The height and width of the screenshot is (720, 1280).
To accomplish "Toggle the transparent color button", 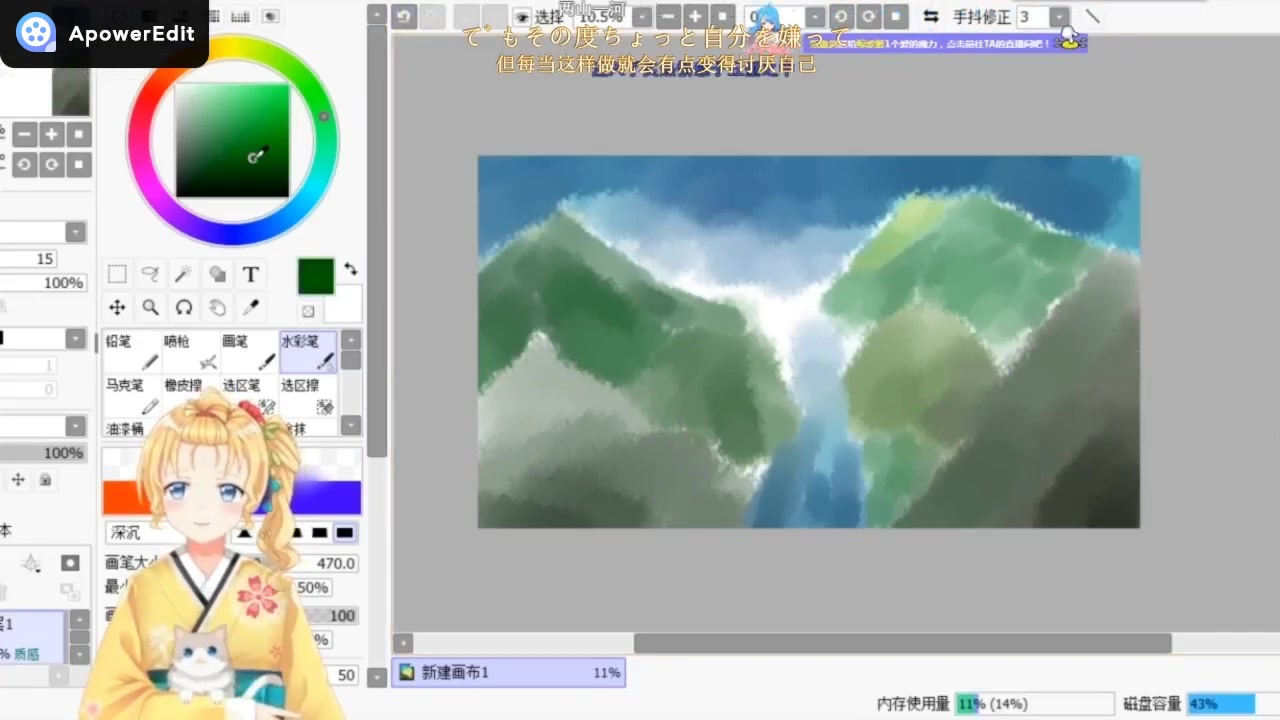I will click(x=308, y=312).
